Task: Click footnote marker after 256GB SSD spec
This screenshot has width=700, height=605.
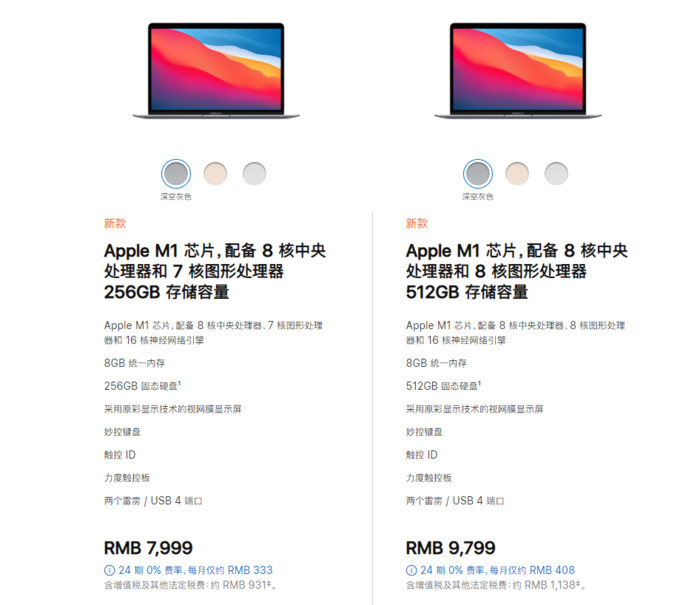Action: coord(179,383)
